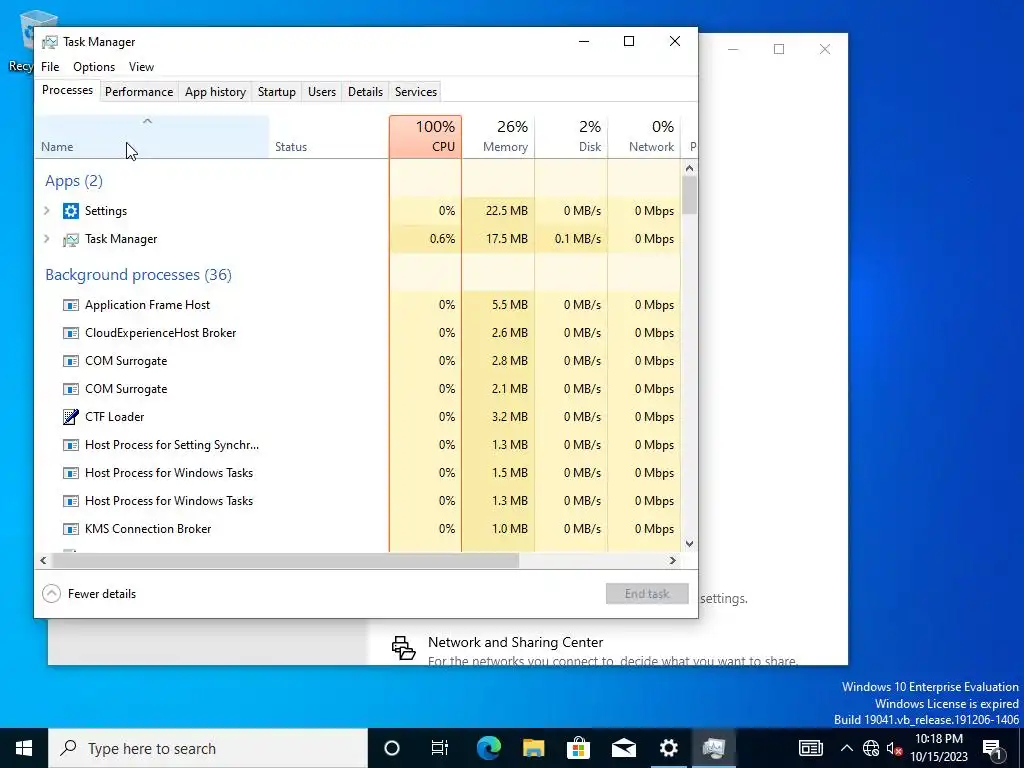This screenshot has width=1024, height=768.
Task: Click the Task Manager taskbar icon
Action: [x=714, y=748]
